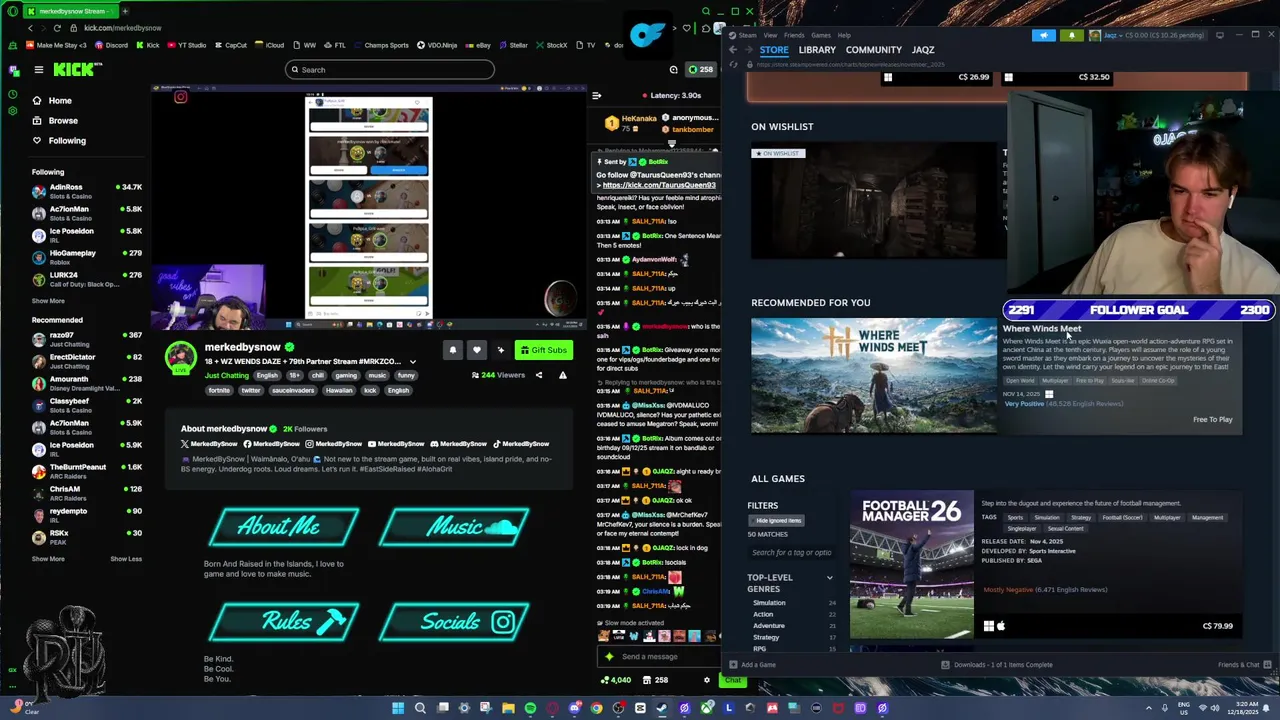Open chat settings gear icon
The width and height of the screenshot is (1280, 720).
pyautogui.click(x=707, y=680)
